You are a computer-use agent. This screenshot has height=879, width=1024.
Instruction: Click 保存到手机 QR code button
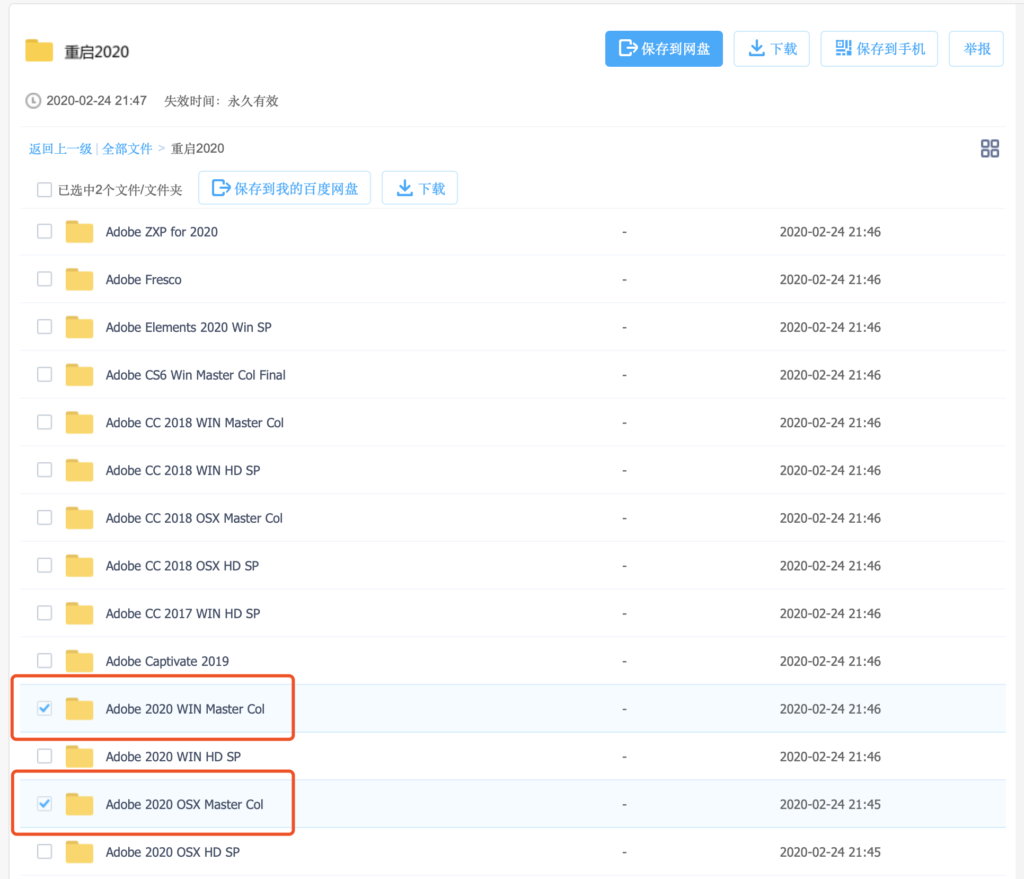coord(879,49)
